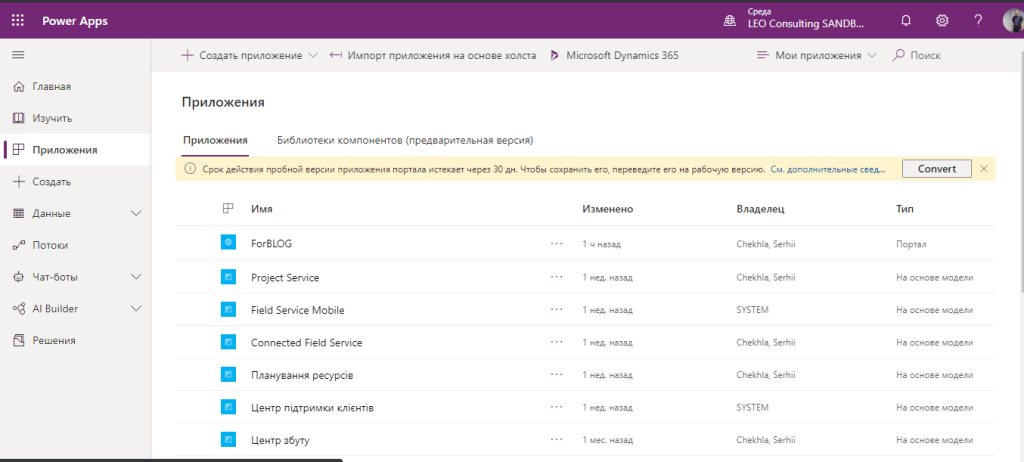Go to Потоки in the sidebar
Image resolution: width=1024 pixels, height=462 pixels.
(x=52, y=245)
